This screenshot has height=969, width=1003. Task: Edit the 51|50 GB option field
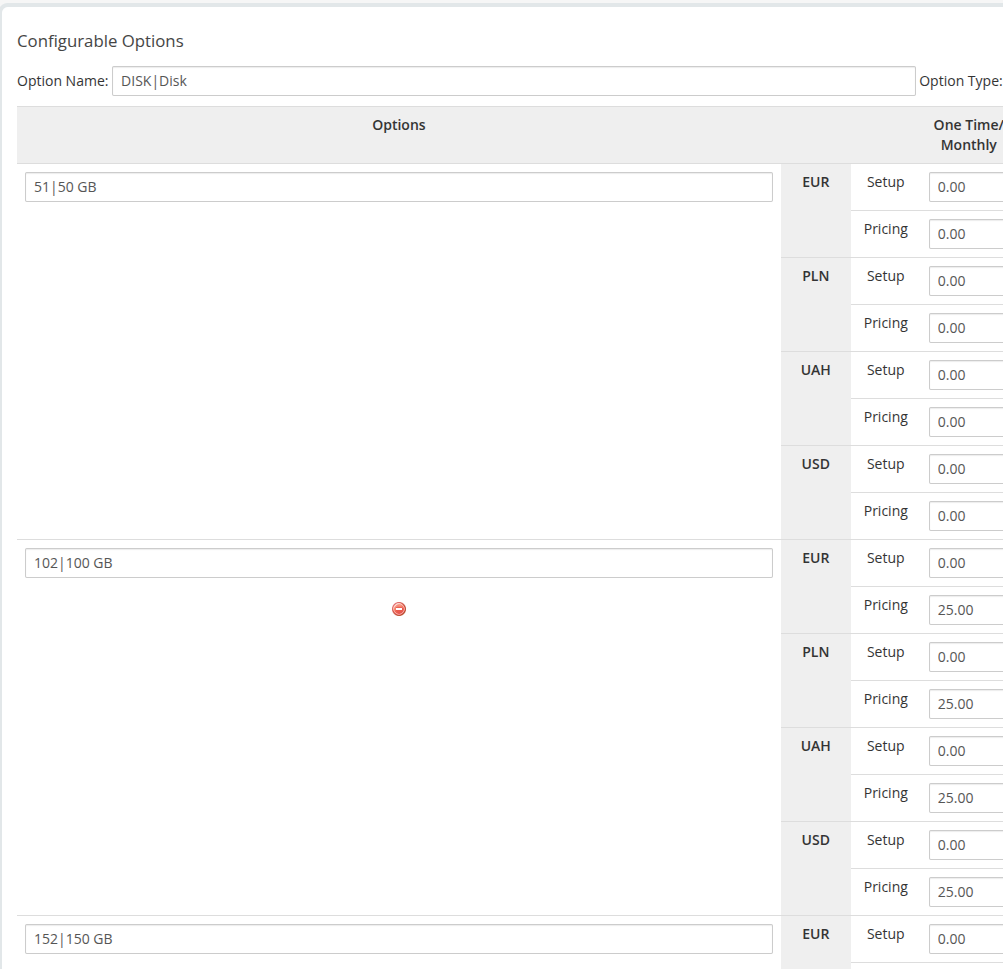click(399, 187)
